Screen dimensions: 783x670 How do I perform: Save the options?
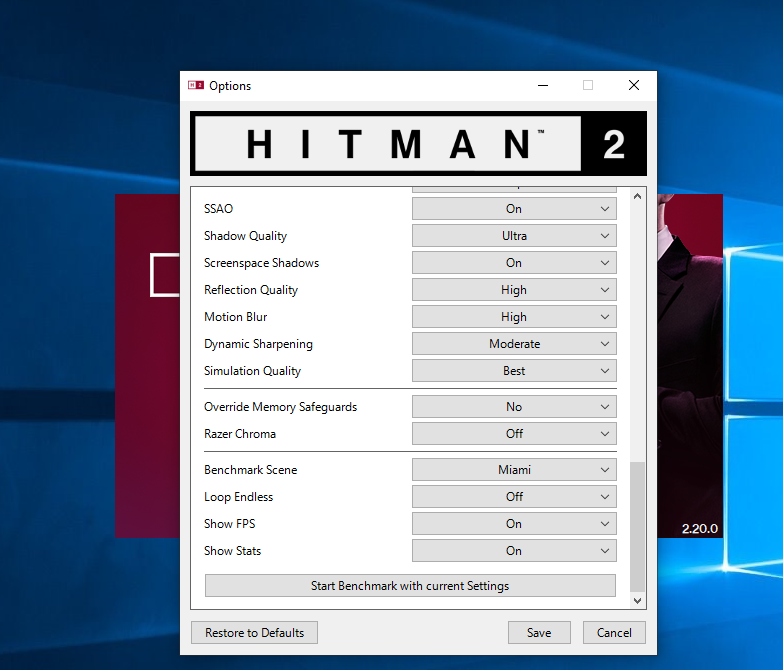click(x=539, y=633)
